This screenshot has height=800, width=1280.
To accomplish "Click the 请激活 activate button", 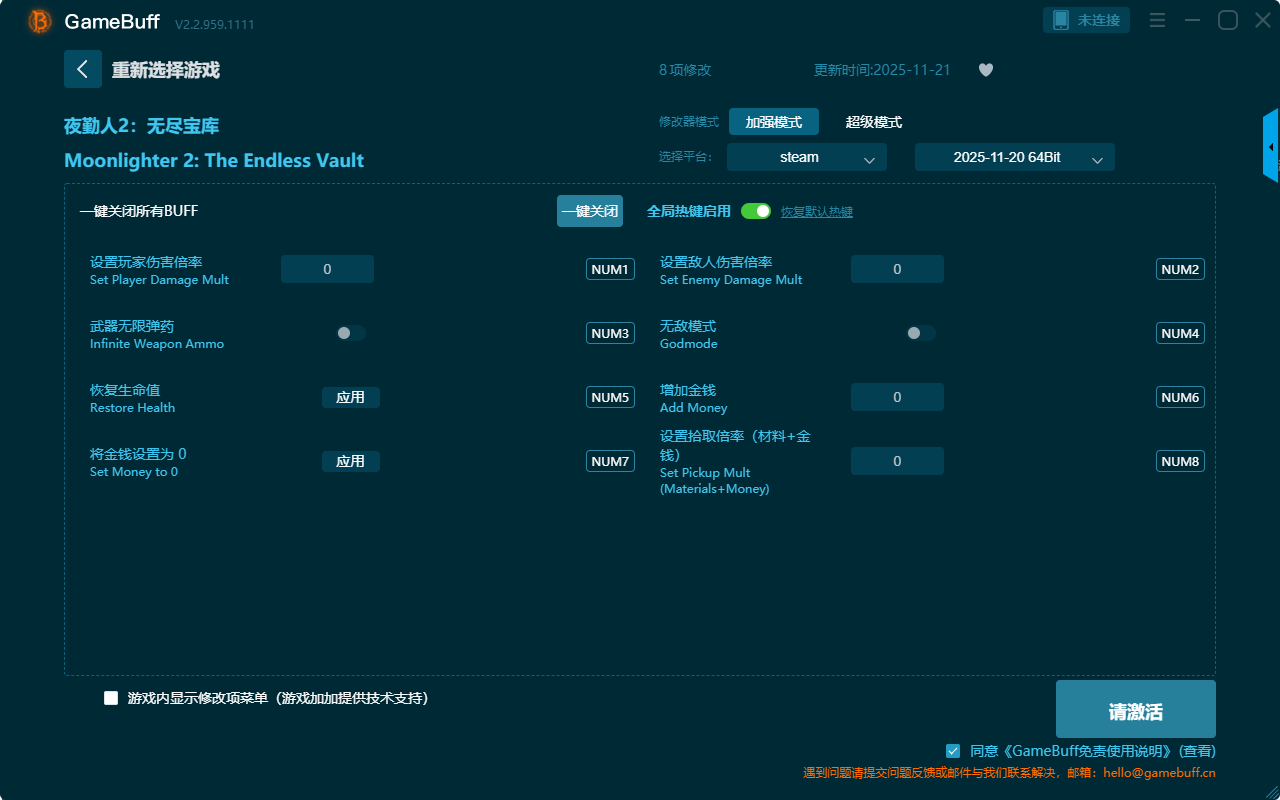I will pyautogui.click(x=1135, y=709).
